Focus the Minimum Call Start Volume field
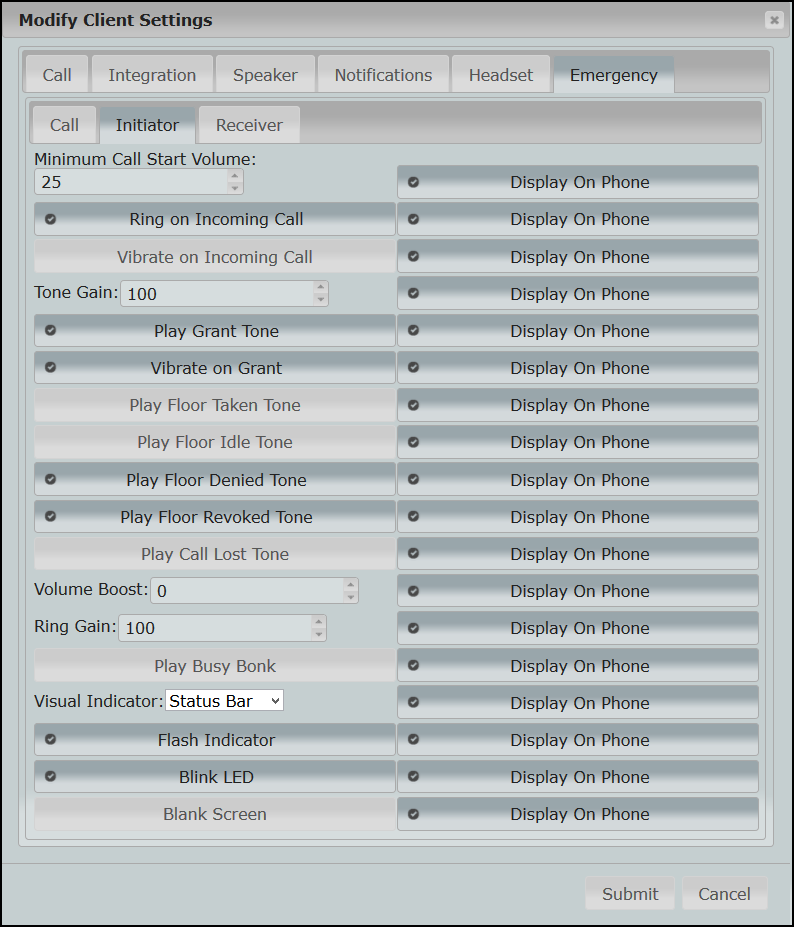The height and width of the screenshot is (927, 794). [x=130, y=183]
